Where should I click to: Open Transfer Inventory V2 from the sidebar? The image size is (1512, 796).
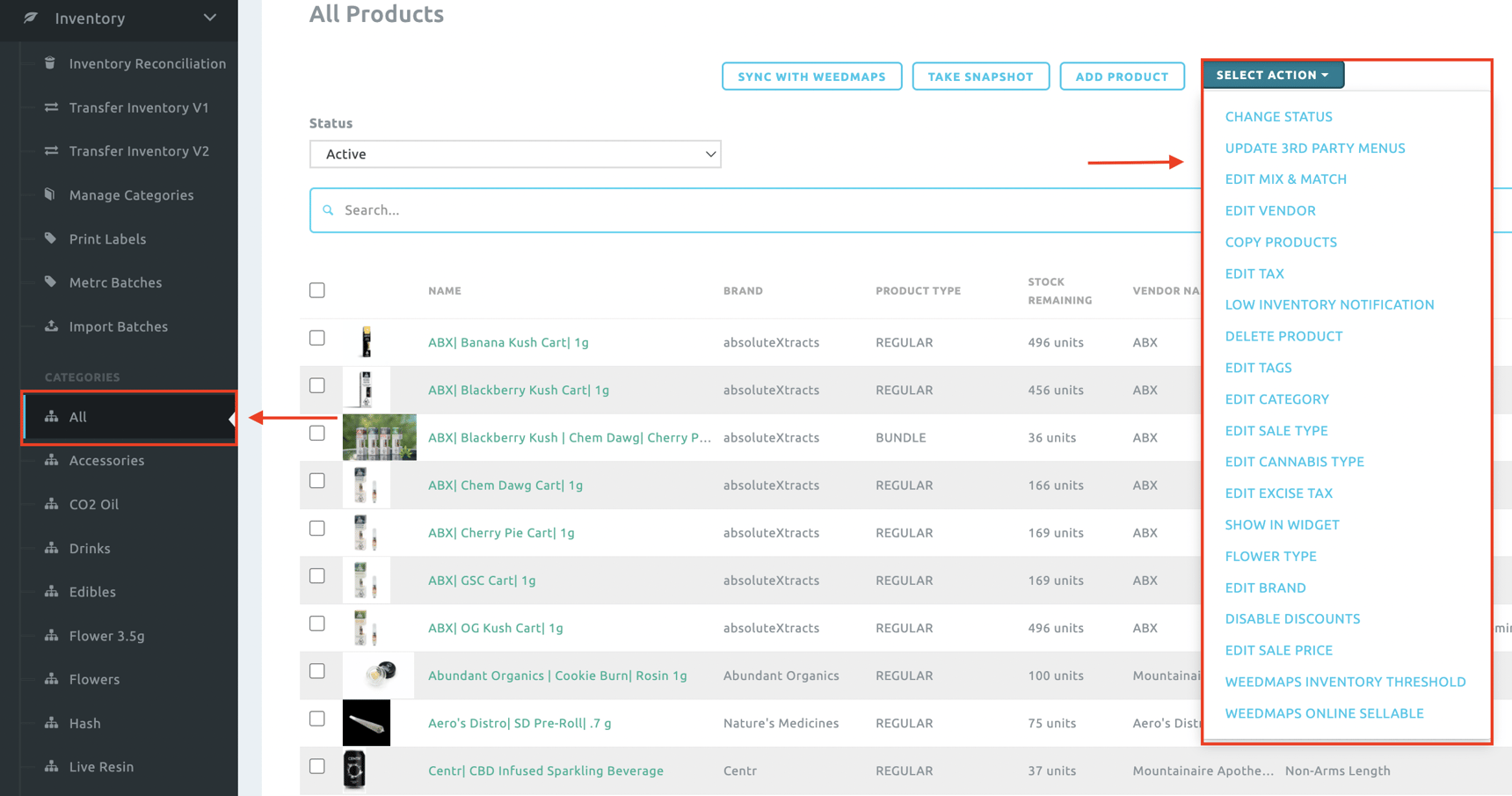click(x=138, y=150)
